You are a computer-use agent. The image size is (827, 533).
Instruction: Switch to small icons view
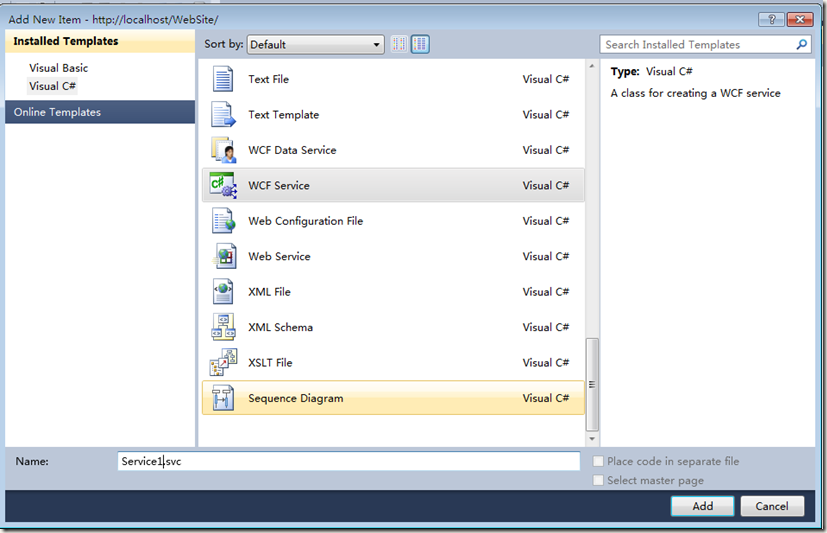point(399,44)
